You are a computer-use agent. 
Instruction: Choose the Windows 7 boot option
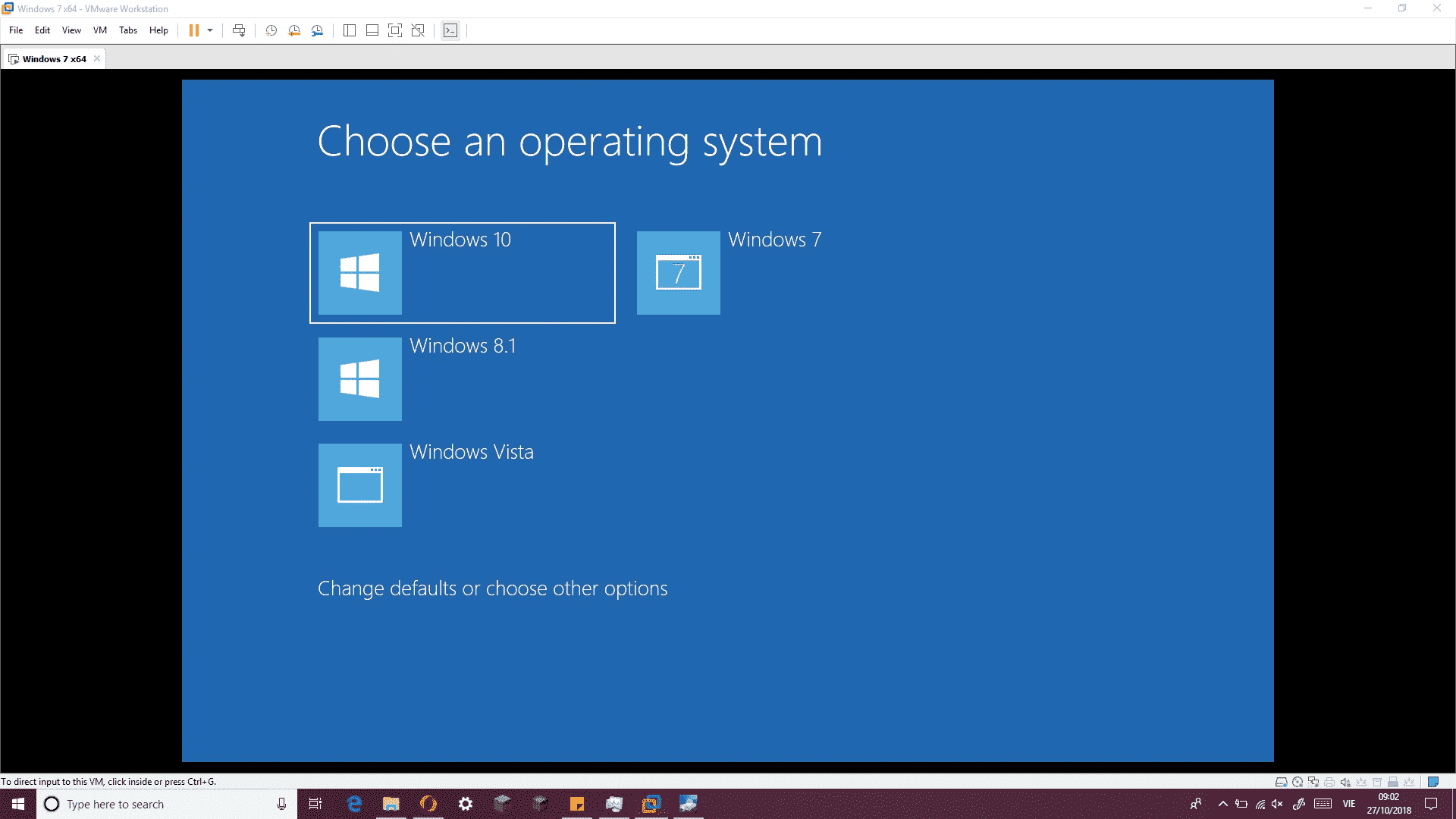coord(730,273)
